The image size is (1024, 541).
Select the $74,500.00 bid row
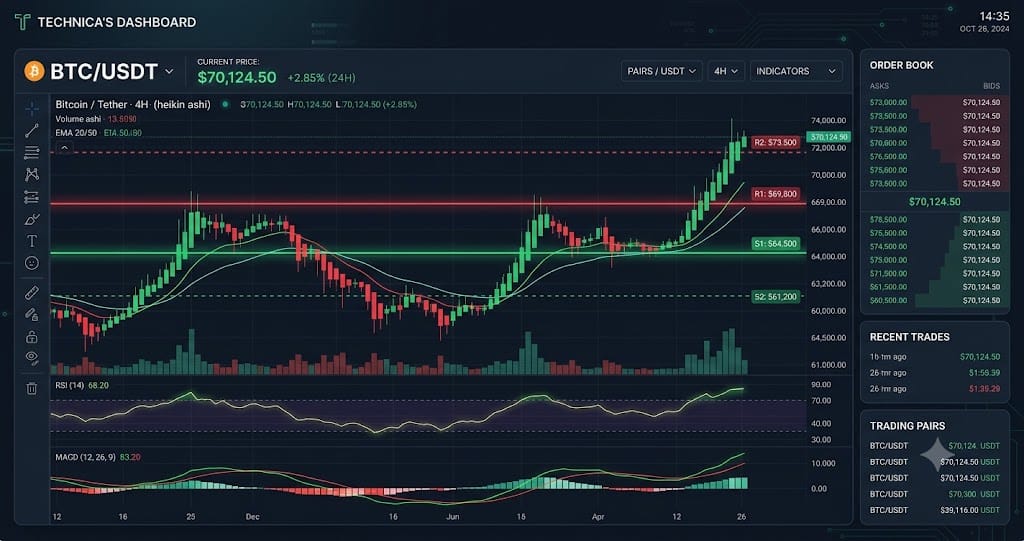pos(935,247)
